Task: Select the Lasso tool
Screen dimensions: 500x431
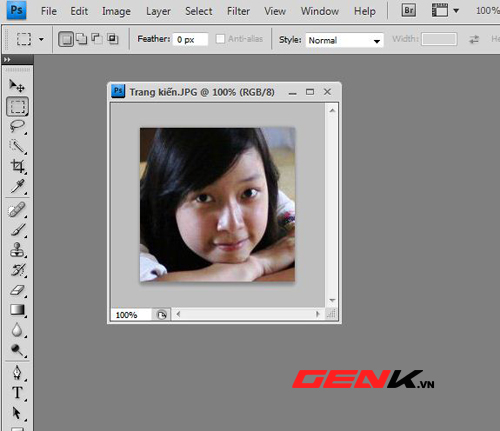Action: (x=17, y=127)
